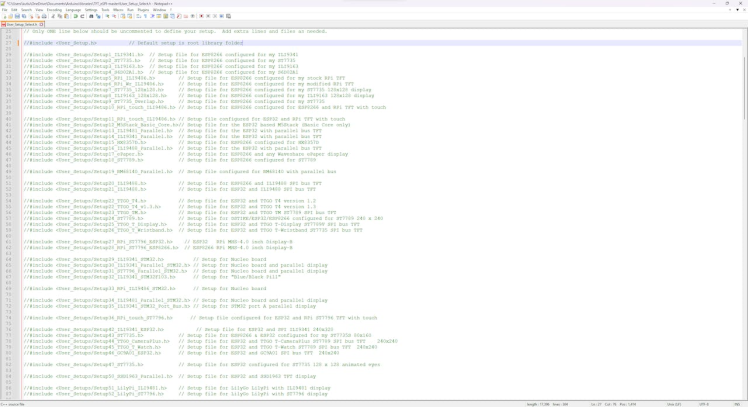Click the Stop Recording macro icon
The height and width of the screenshot is (407, 748).
pos(208,16)
